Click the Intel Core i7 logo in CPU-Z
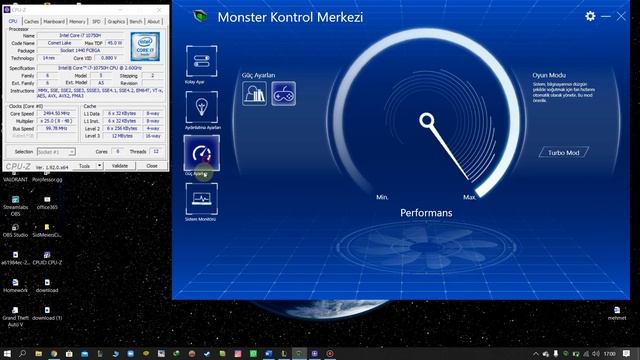The image size is (640, 360). [x=145, y=47]
